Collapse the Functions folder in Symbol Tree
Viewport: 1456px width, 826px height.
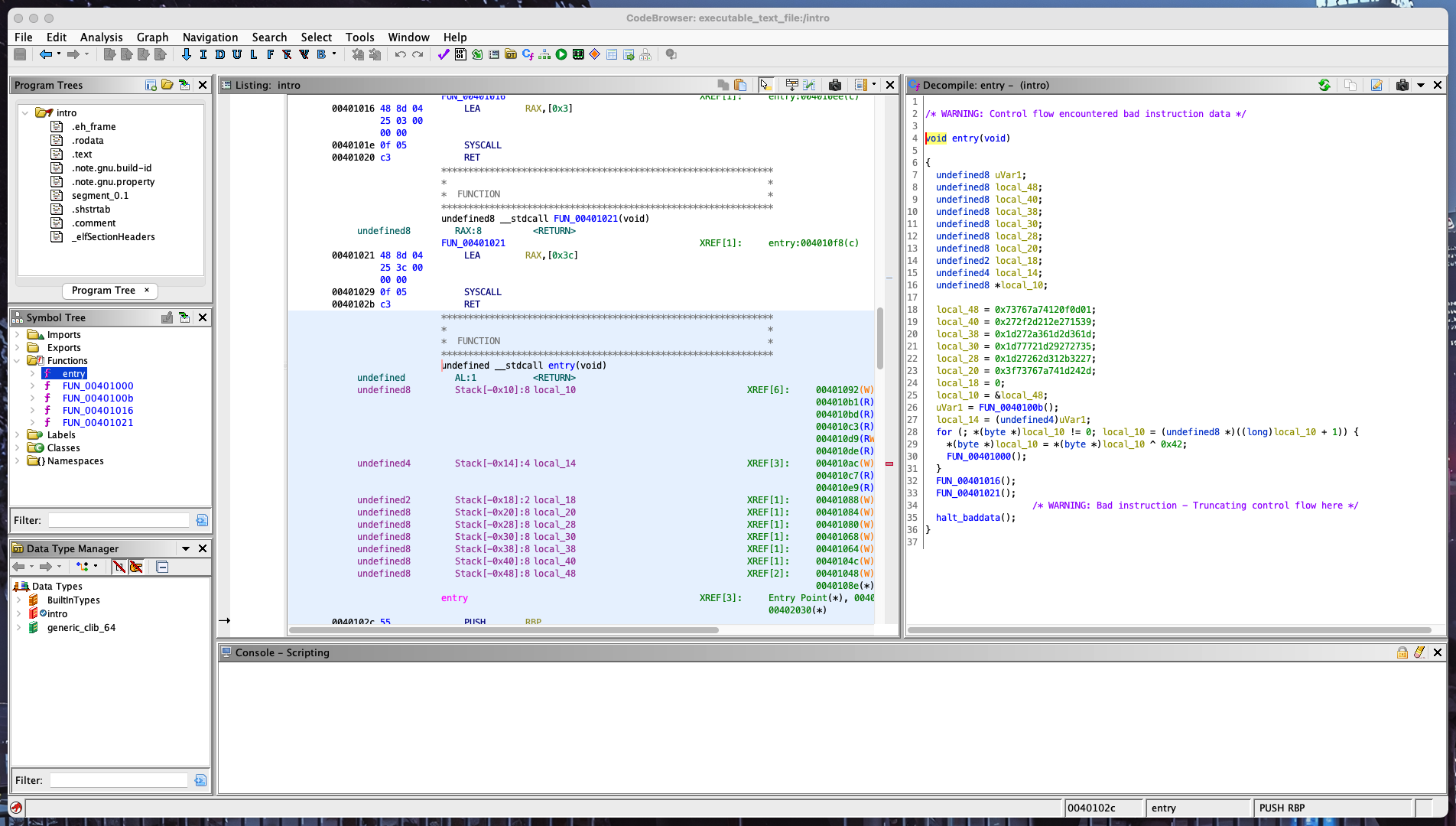17,360
